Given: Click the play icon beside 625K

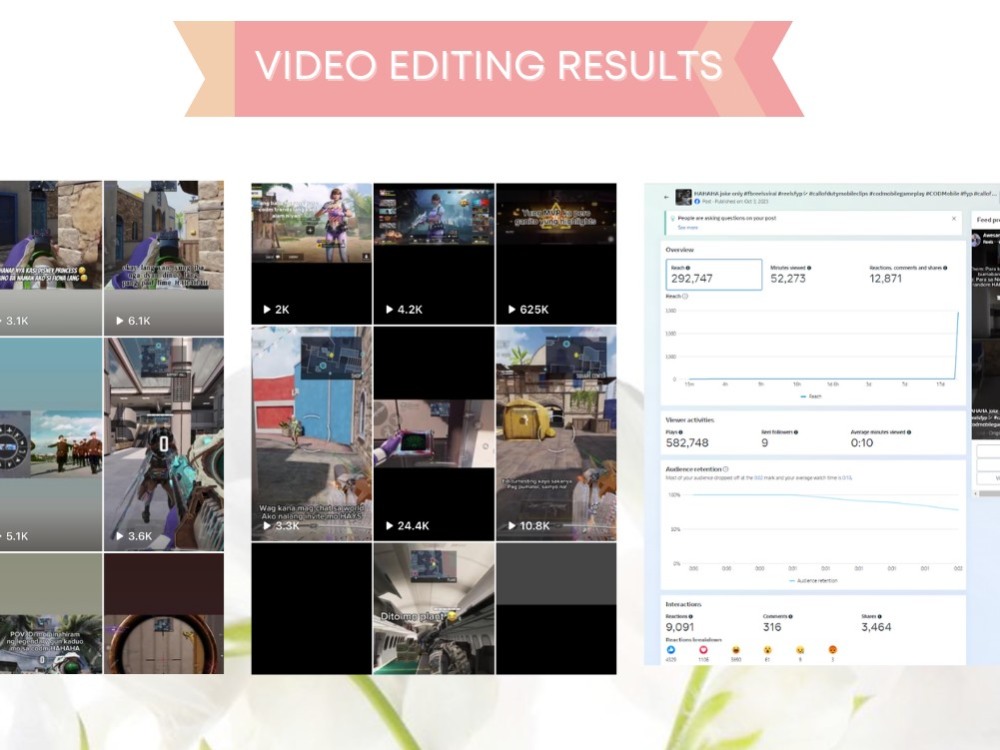Looking at the screenshot, I should [511, 309].
